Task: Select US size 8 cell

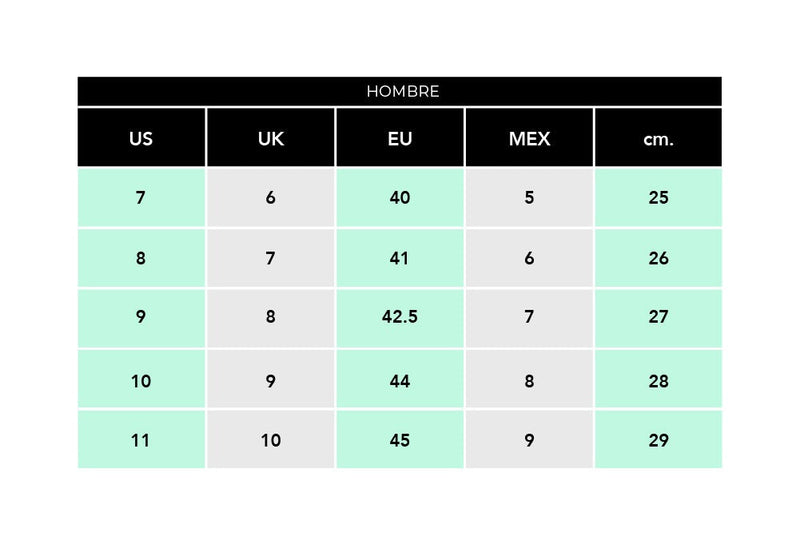Action: (141, 258)
